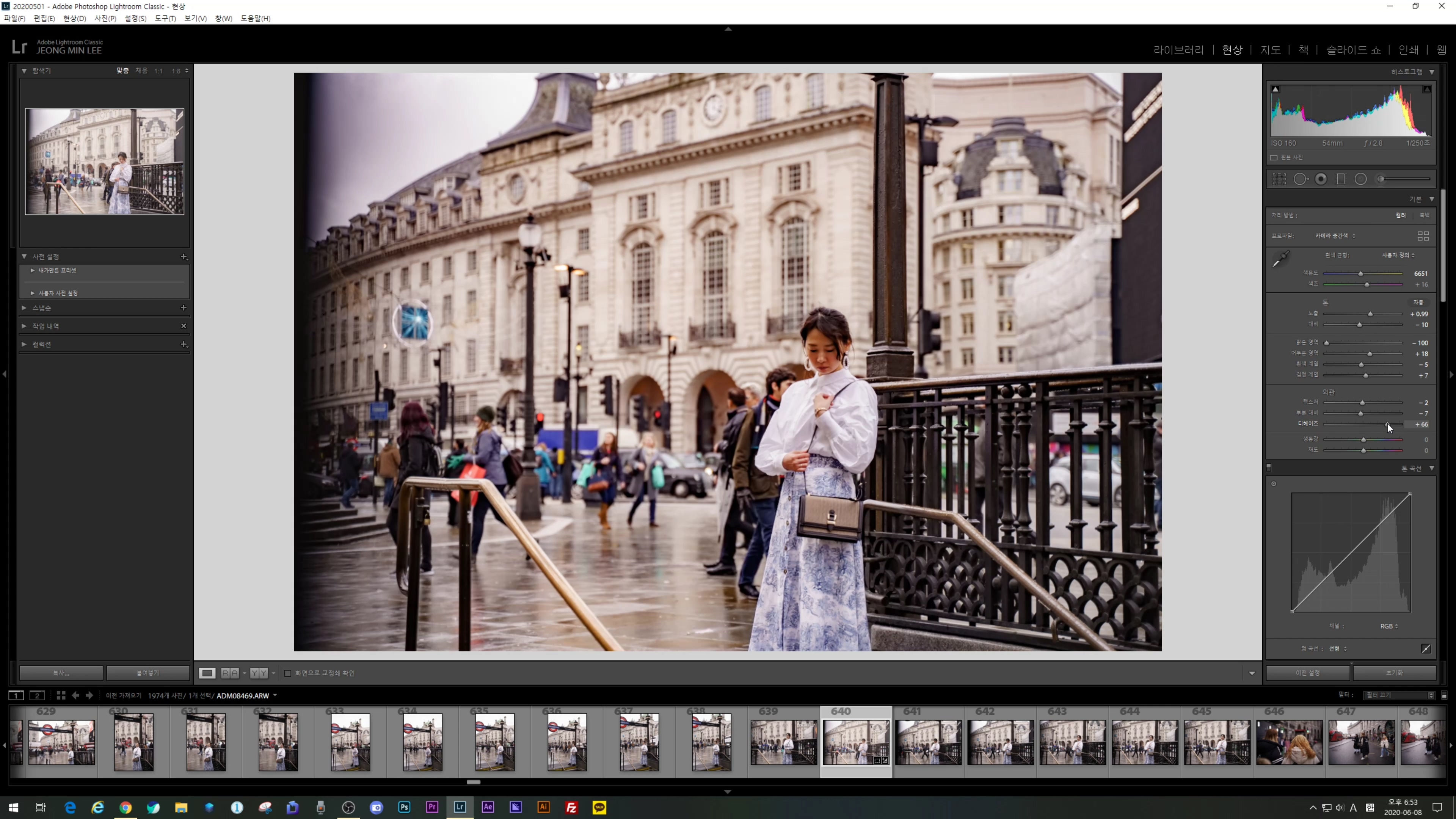Image resolution: width=1456 pixels, height=819 pixels.
Task: Select the Graduated Filter tool
Action: 1341,179
